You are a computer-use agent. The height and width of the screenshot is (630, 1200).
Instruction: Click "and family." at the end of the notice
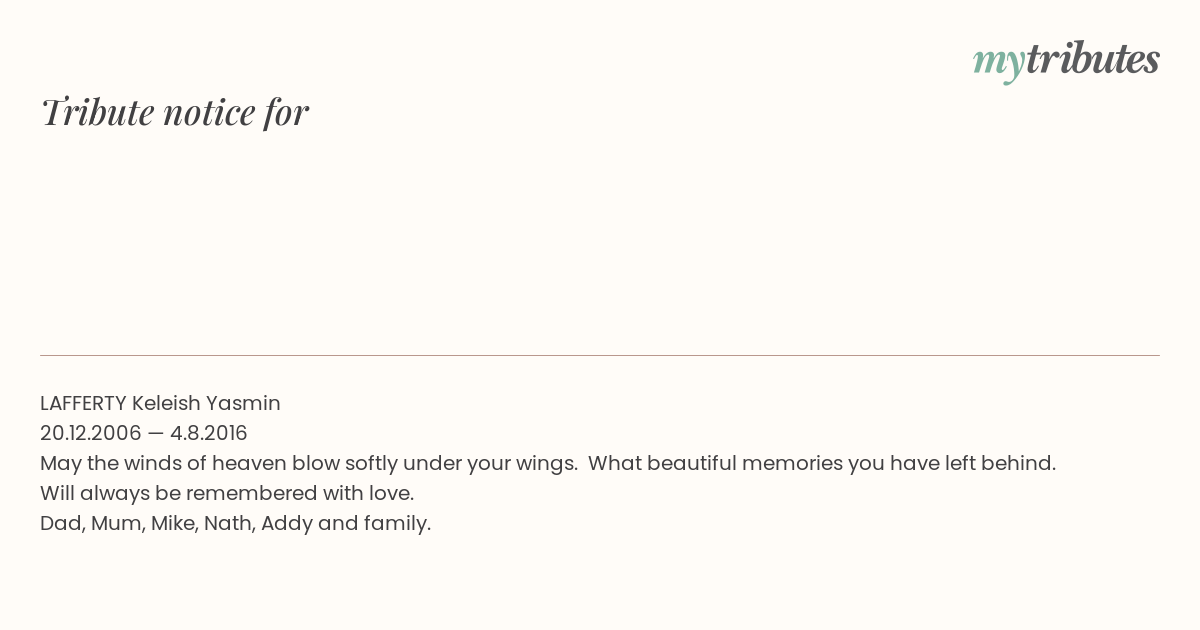point(374,524)
